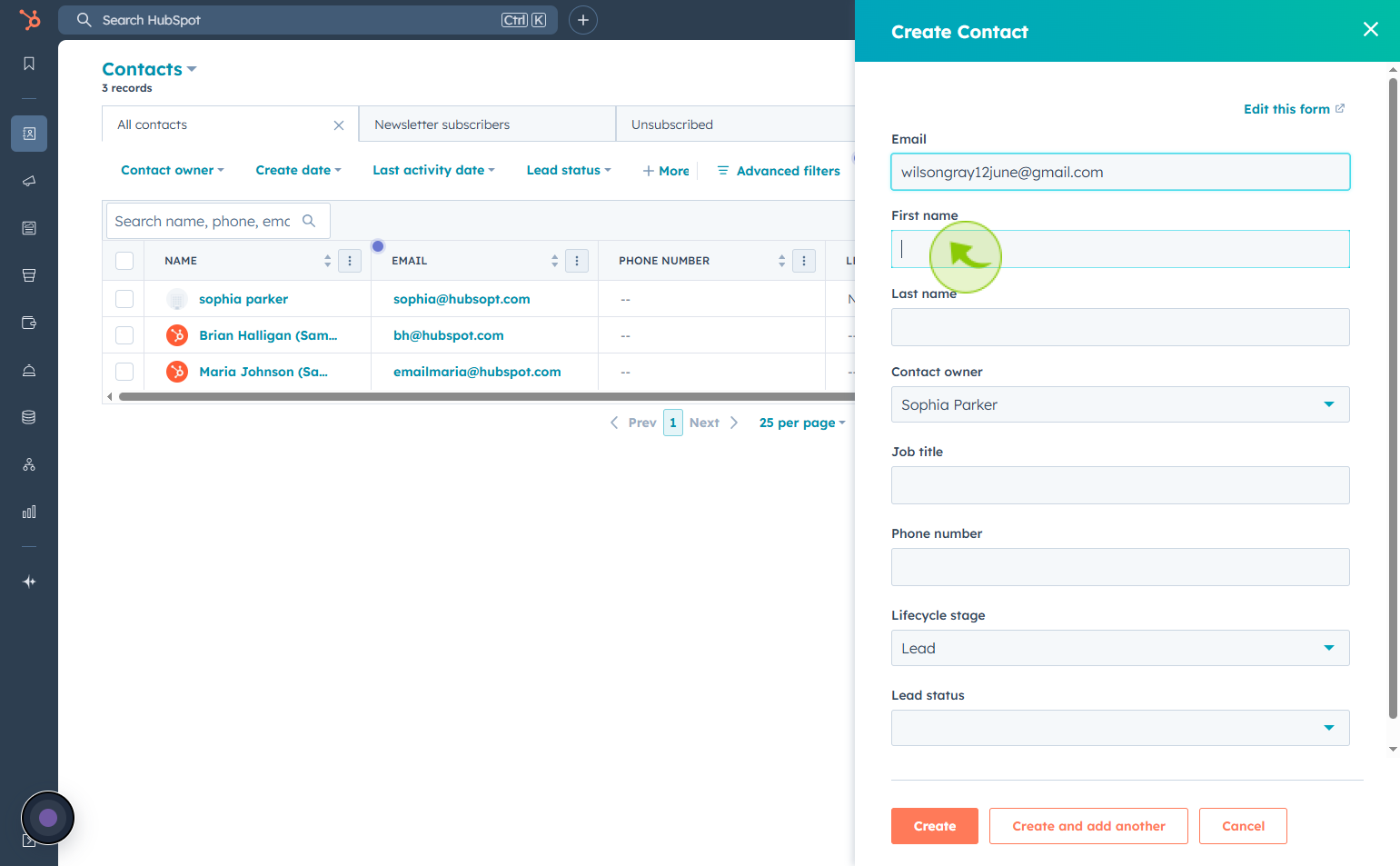Click the orange Create button
Viewport: 1400px width, 866px height.
click(935, 826)
